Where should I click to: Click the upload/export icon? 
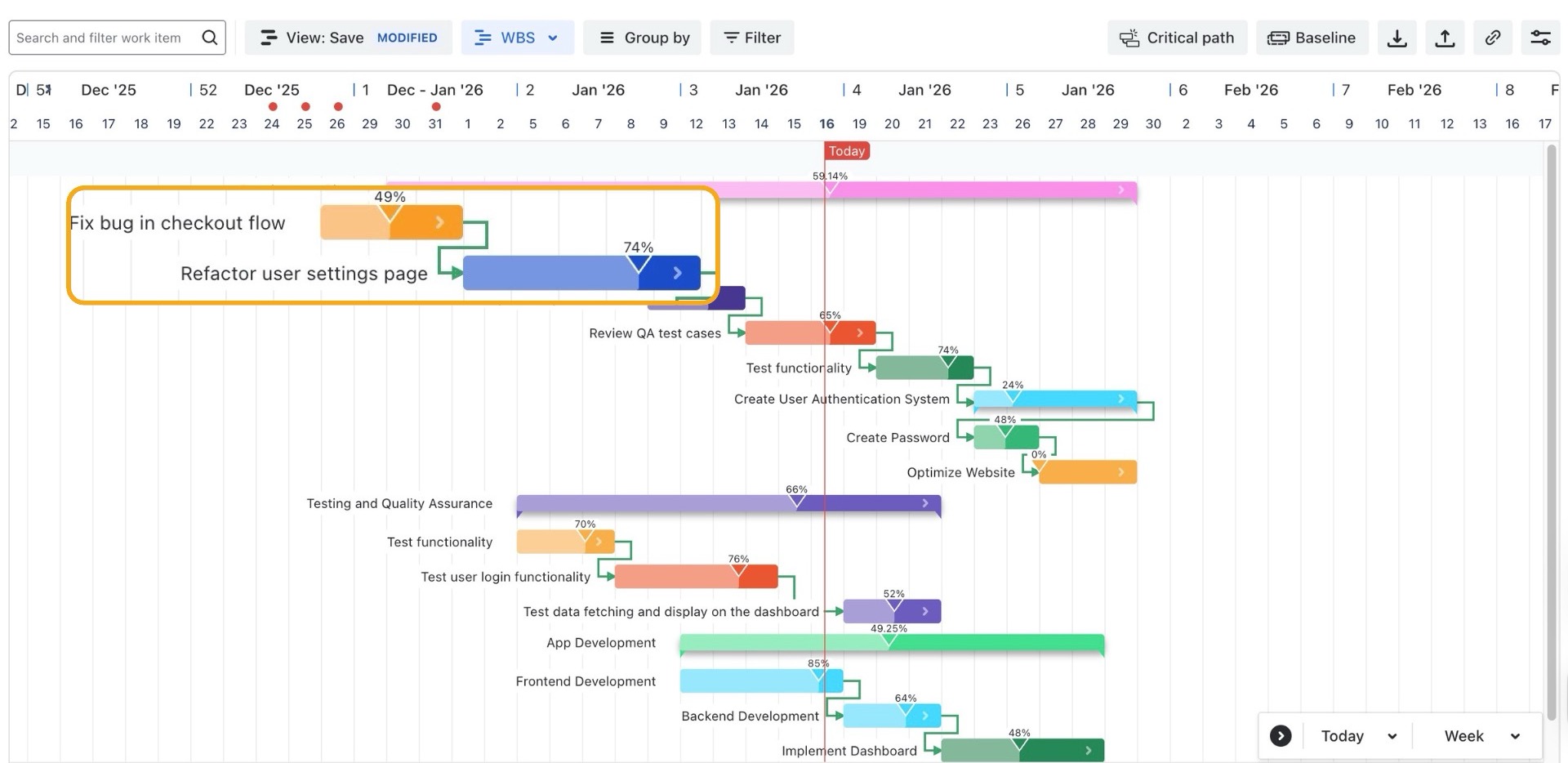coord(1445,38)
